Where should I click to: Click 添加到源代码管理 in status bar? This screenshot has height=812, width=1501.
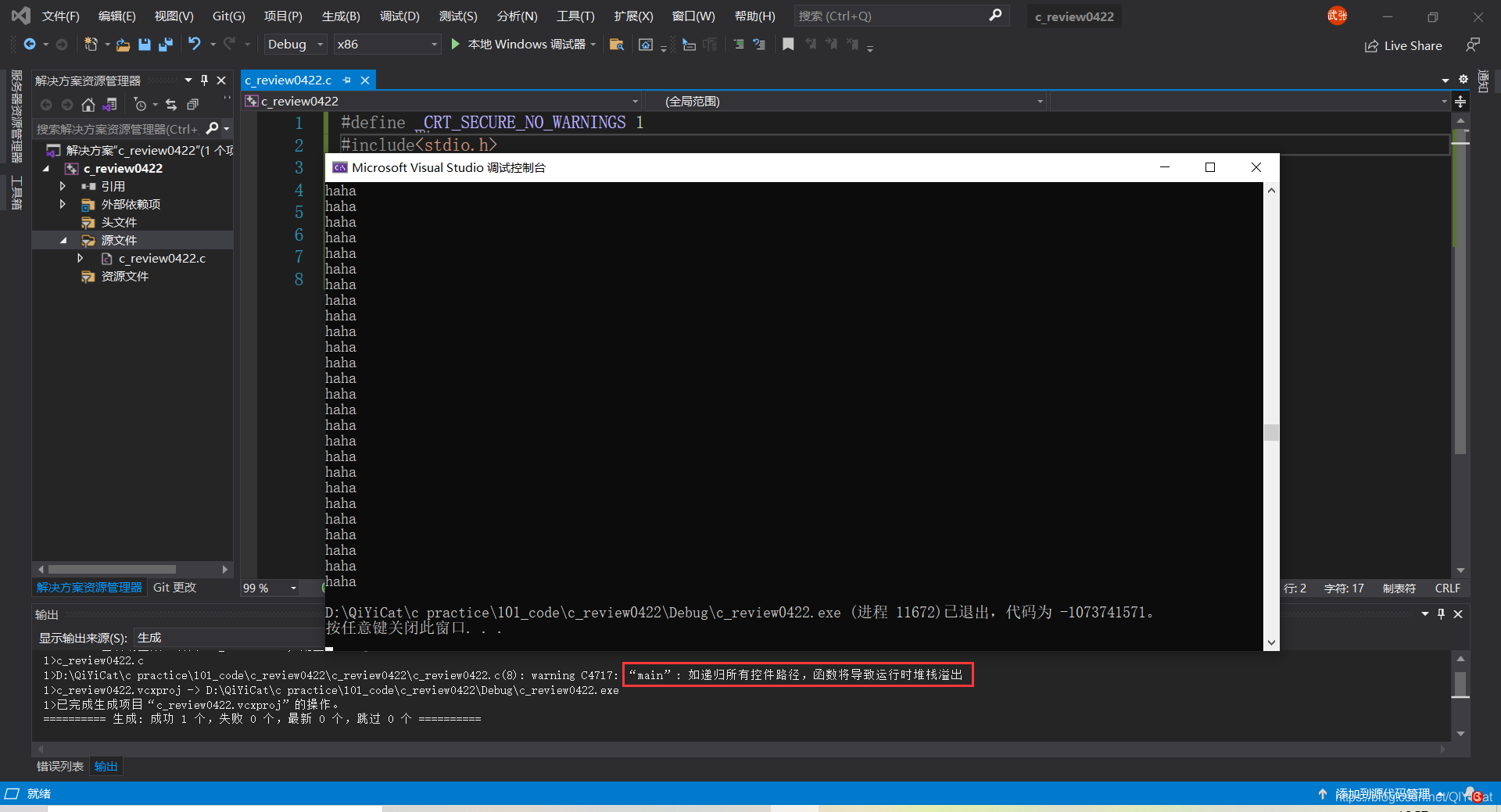[1382, 794]
